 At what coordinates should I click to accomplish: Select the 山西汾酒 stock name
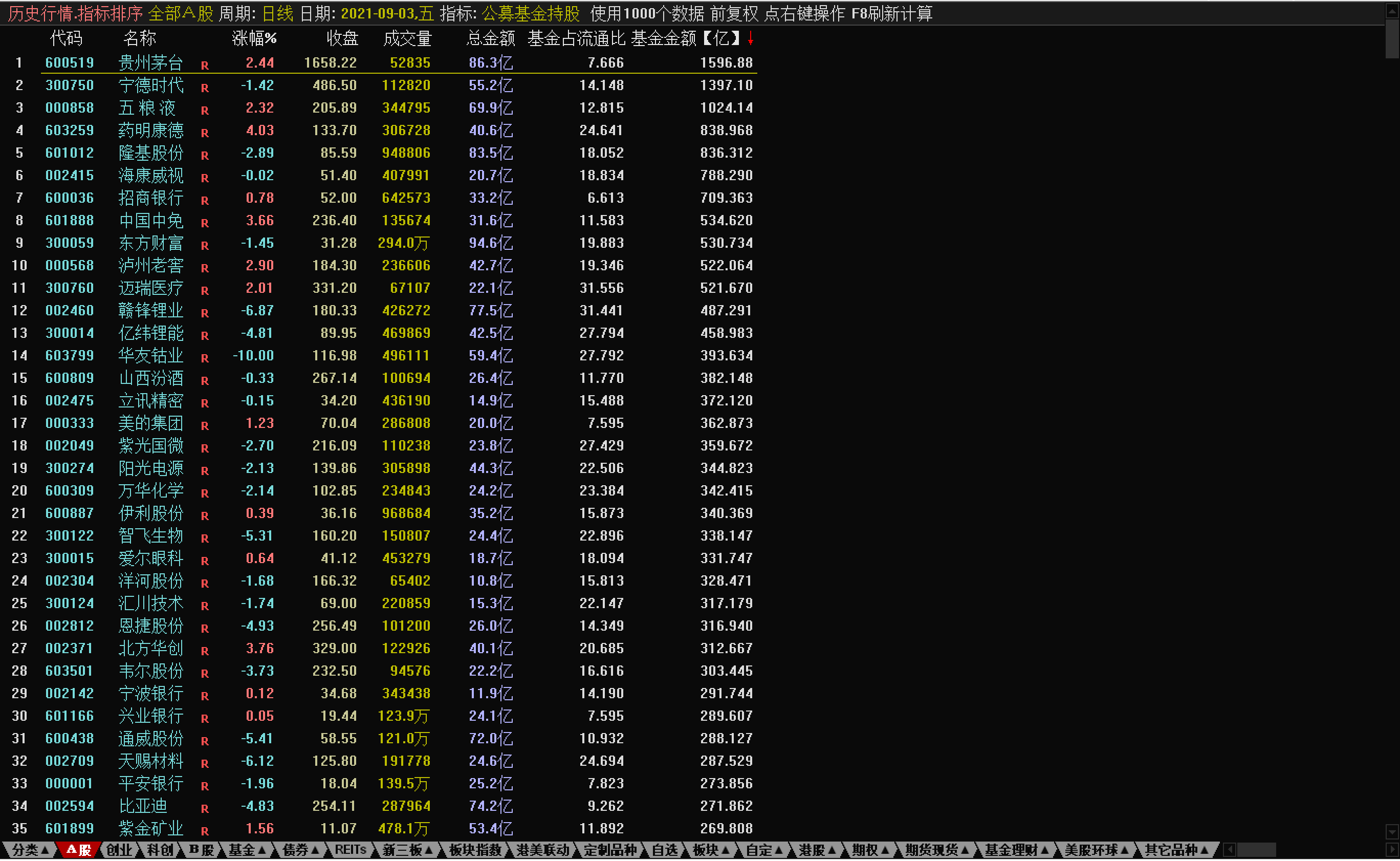coord(151,378)
